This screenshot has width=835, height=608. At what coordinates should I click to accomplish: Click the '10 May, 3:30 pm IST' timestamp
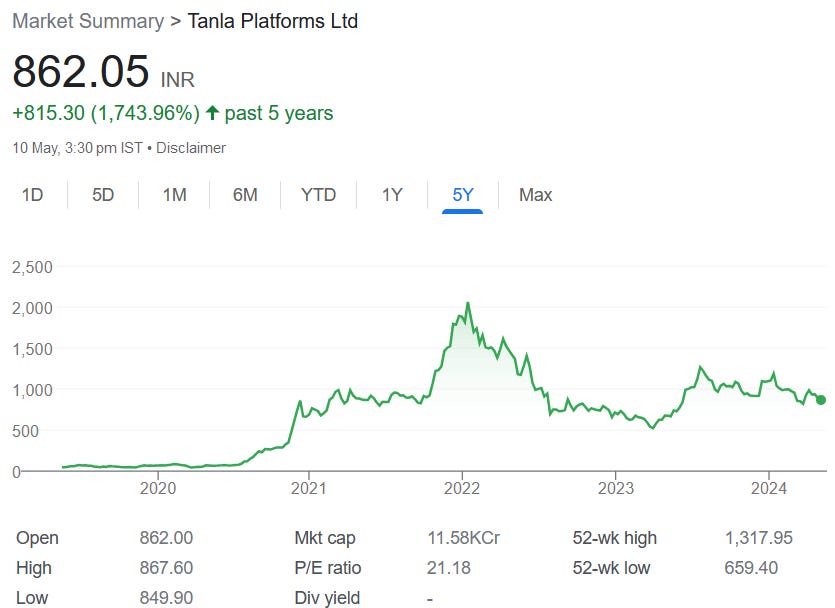[x=77, y=148]
